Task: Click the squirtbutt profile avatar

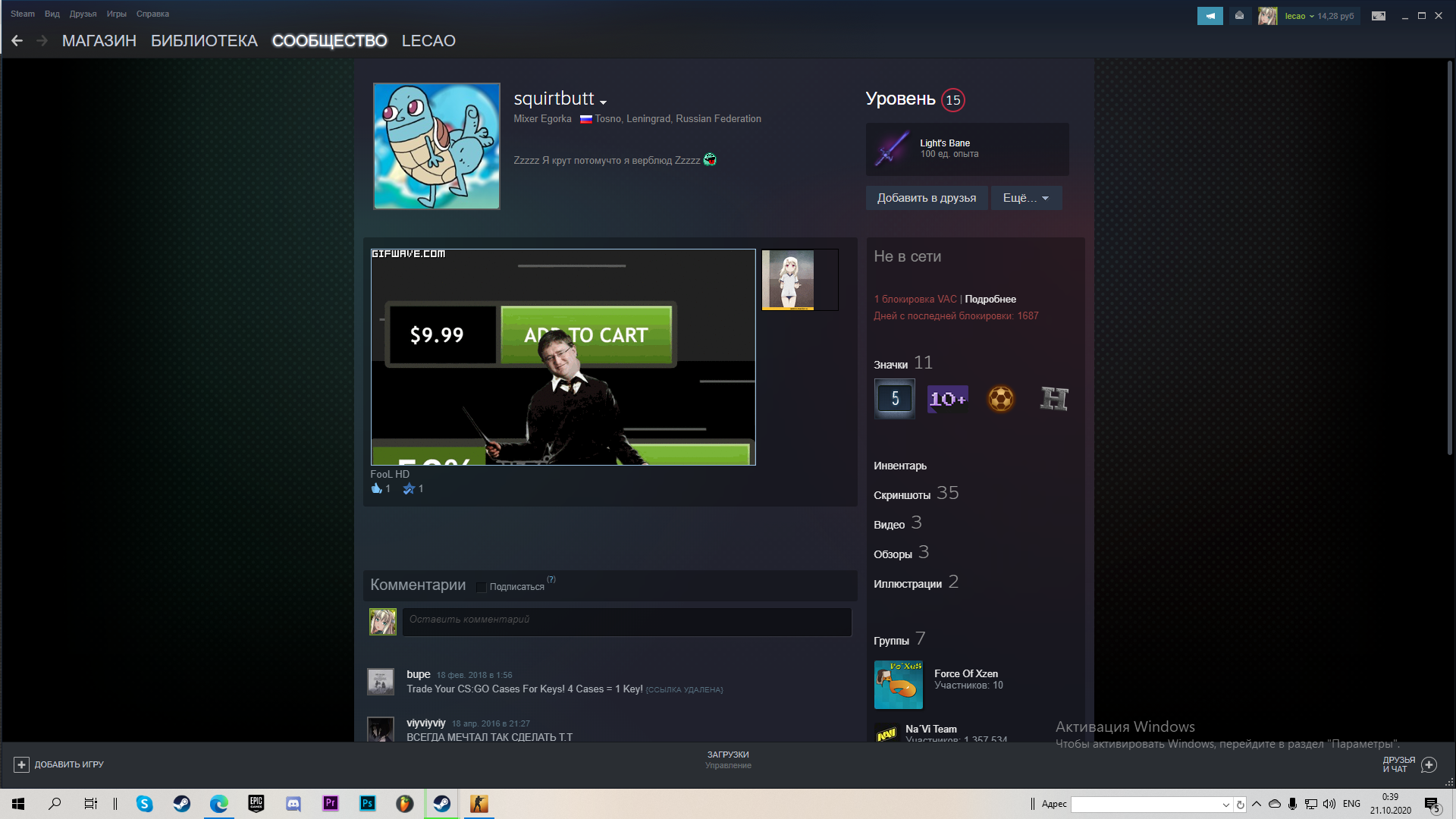Action: coord(436,146)
